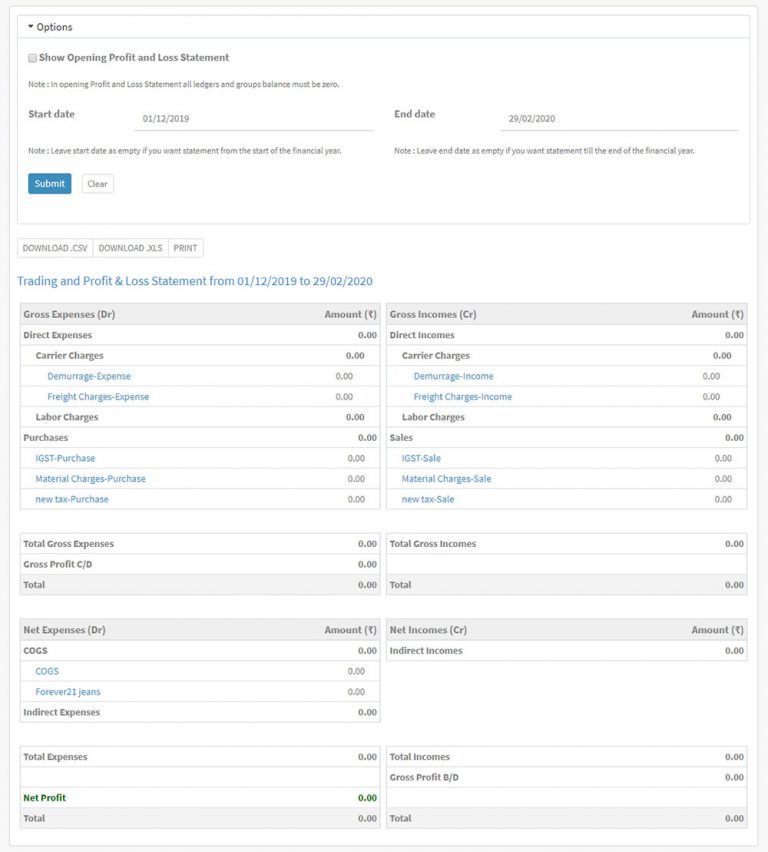Viewport: 768px width, 852px height.
Task: Download the statement as XLS
Action: 128,247
